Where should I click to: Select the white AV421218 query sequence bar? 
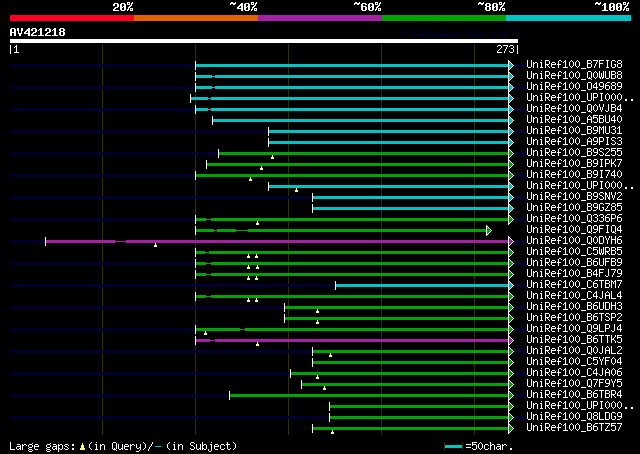tap(264, 41)
